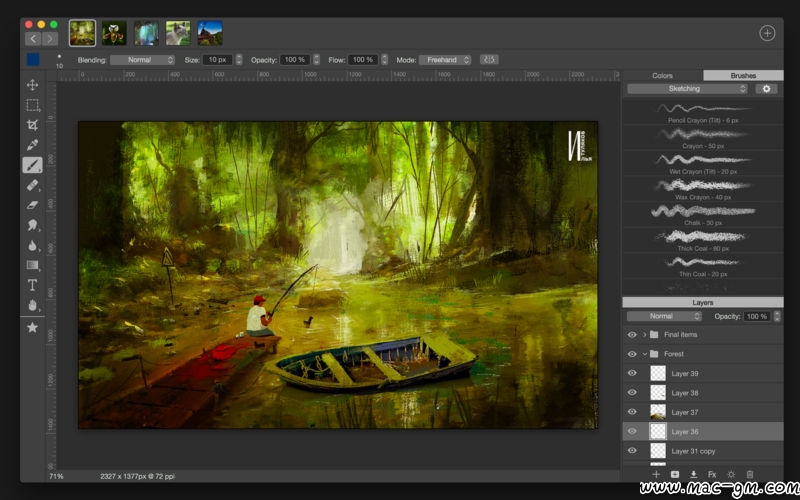The image size is (800, 500).
Task: Open the forest painting document thumbnail
Action: click(x=82, y=33)
